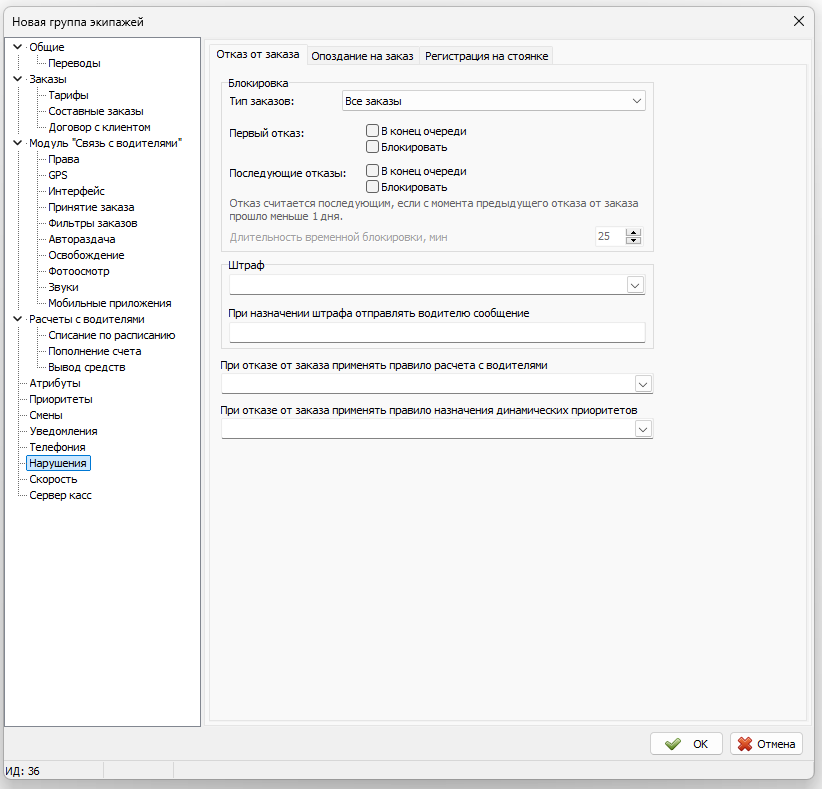Select 'Фильтры заказов' in the tree
Screen dimensions: 822x789
93,223
